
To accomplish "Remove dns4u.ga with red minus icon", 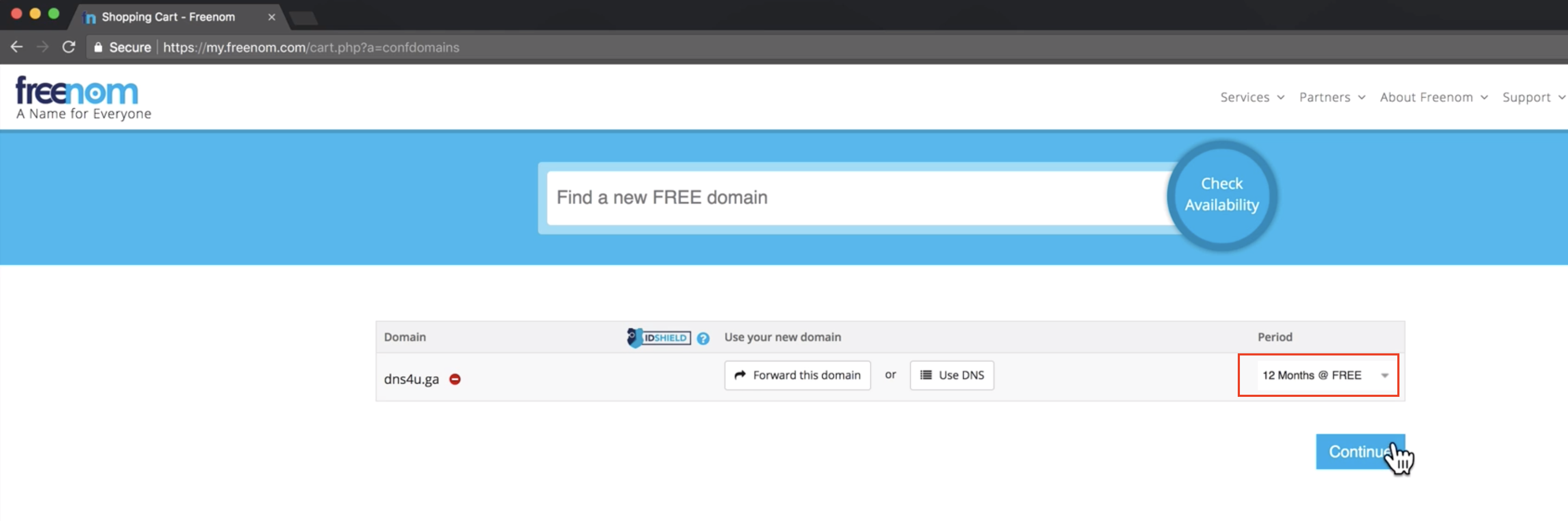I will pyautogui.click(x=455, y=379).
